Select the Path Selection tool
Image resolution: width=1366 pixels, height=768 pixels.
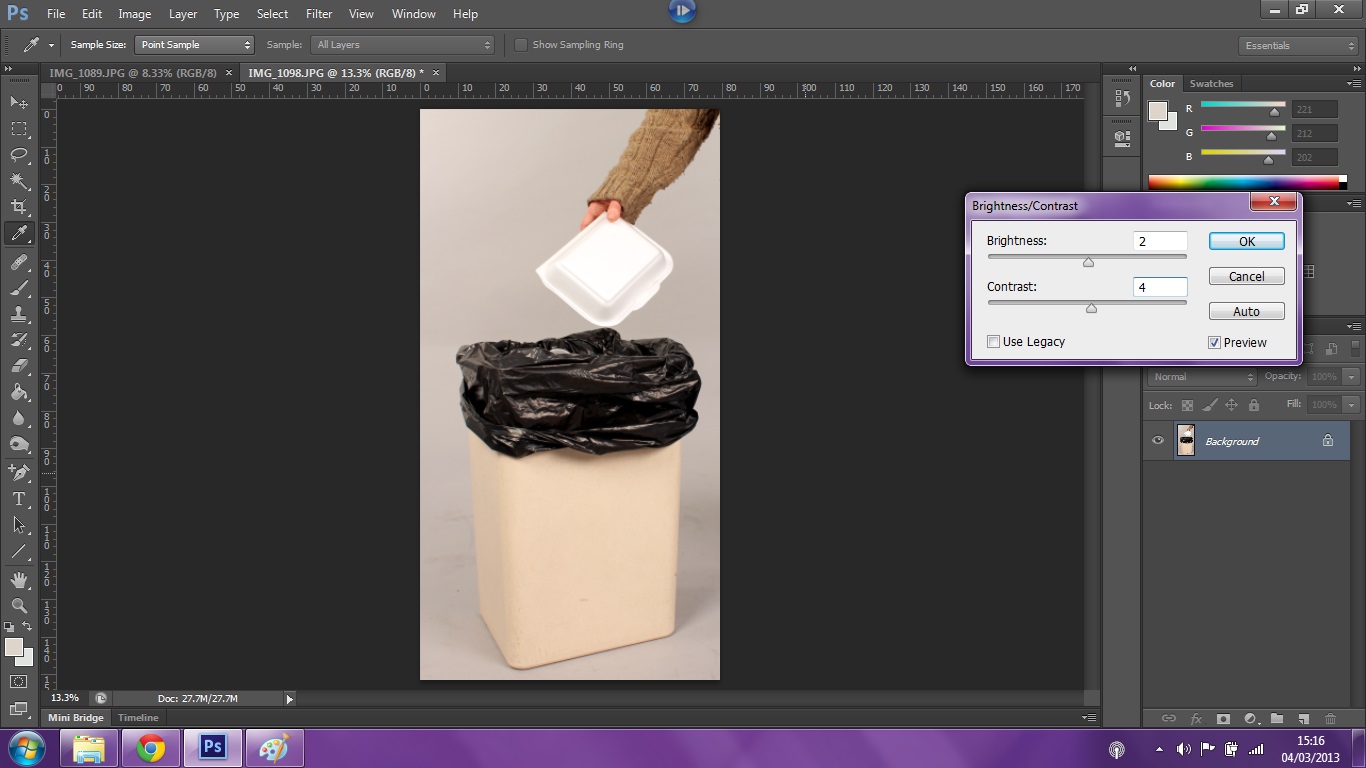(x=19, y=524)
